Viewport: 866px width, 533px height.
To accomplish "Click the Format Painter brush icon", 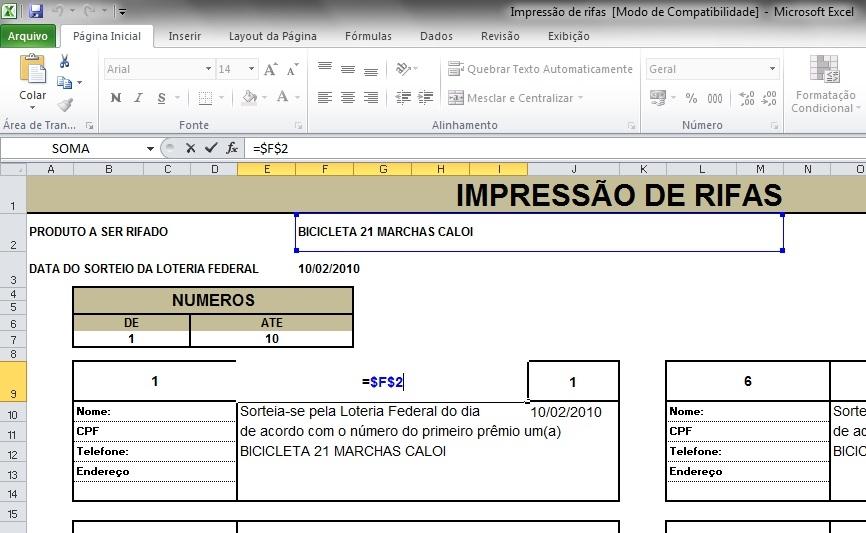I will (x=65, y=105).
